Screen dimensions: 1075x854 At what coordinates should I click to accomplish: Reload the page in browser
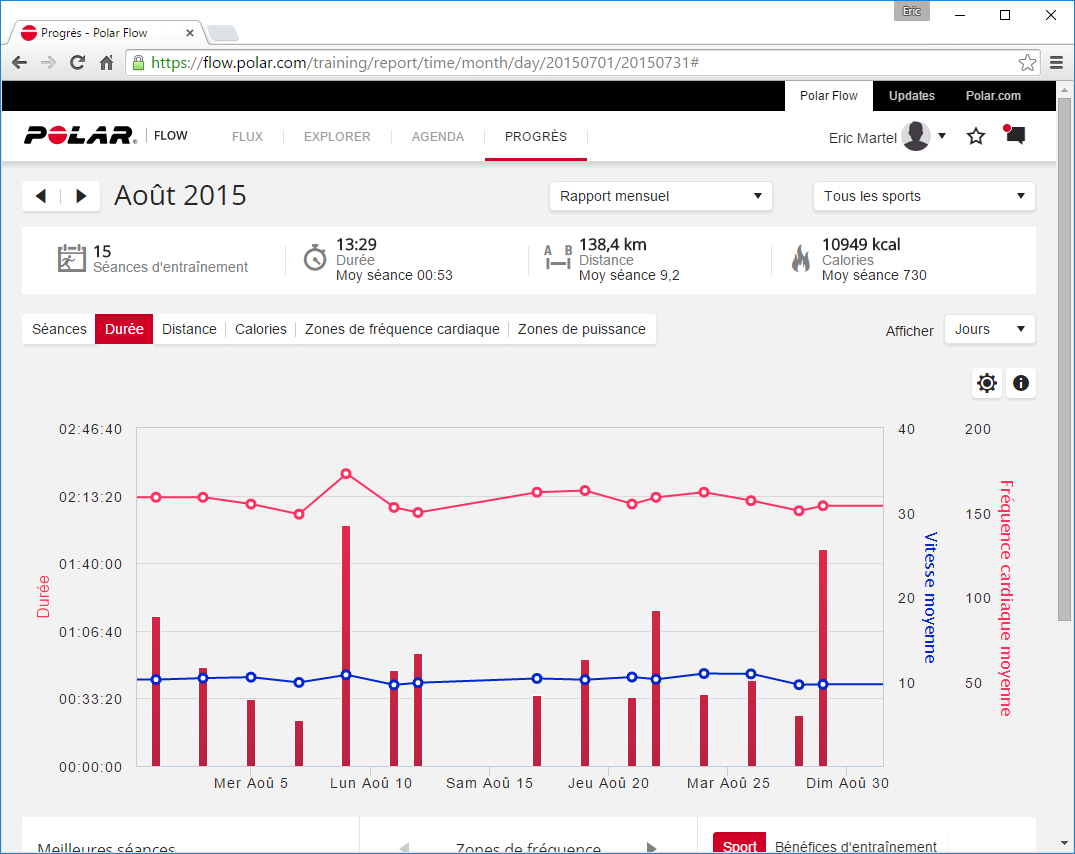click(x=77, y=63)
